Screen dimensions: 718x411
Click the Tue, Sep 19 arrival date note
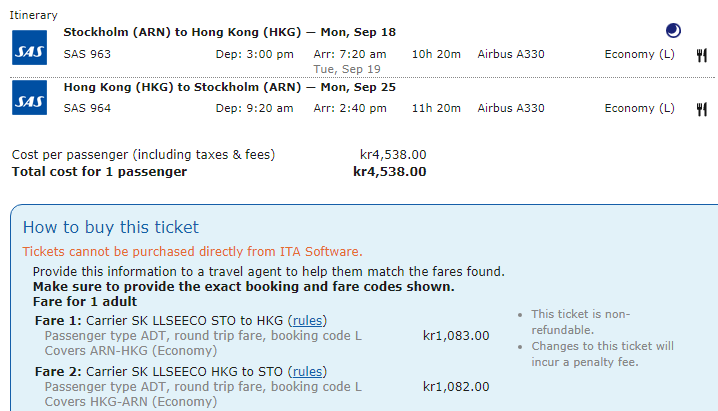[349, 69]
